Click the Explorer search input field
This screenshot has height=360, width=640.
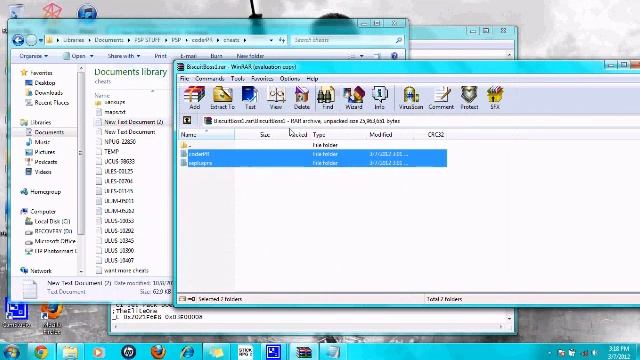(343, 40)
